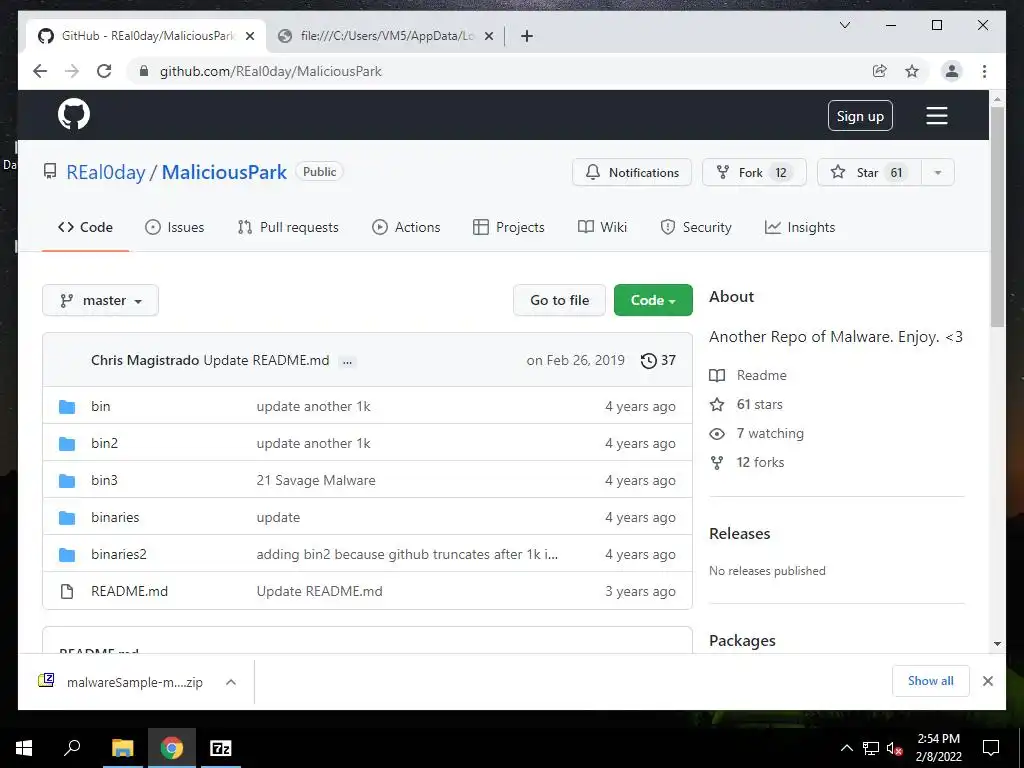This screenshot has width=1024, height=768.
Task: Bookmark this page with star icon
Action: click(x=912, y=71)
